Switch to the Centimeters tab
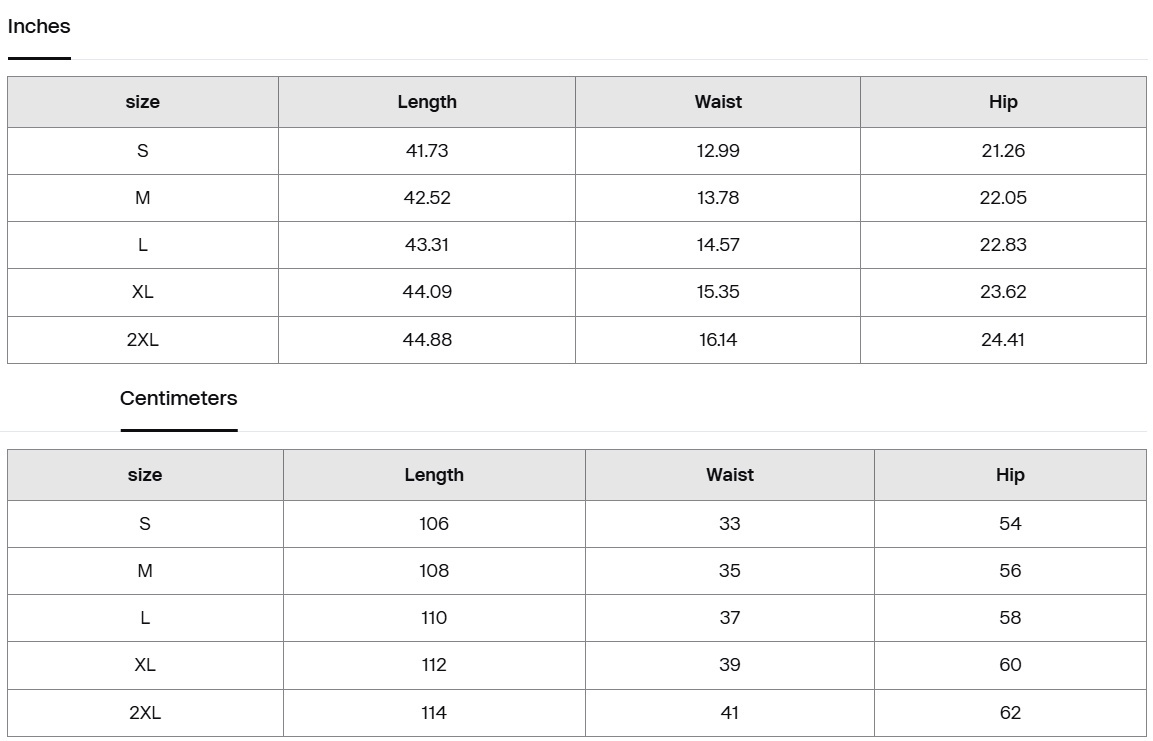Screen dimensions: 1153x741 point(178,398)
